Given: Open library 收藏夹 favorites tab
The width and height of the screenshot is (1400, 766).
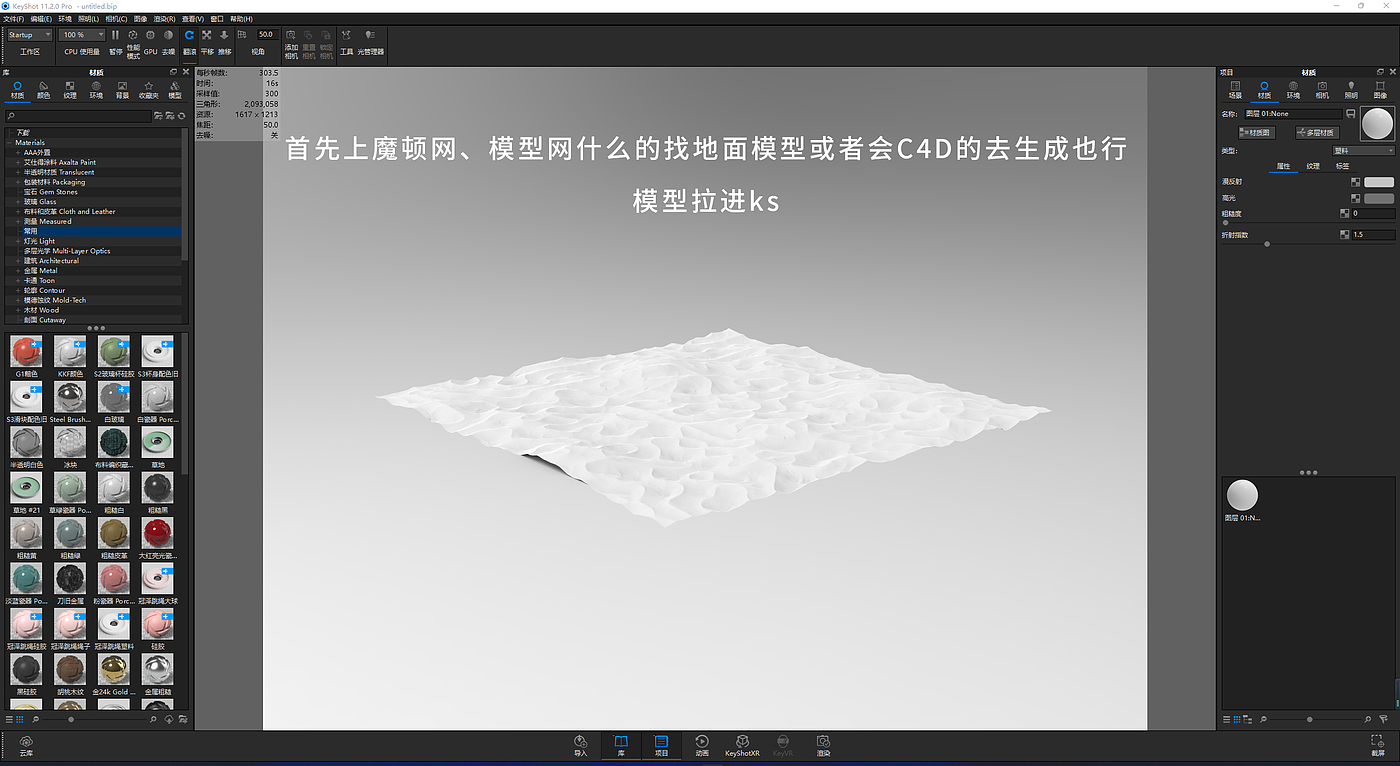Looking at the screenshot, I should point(149,90).
